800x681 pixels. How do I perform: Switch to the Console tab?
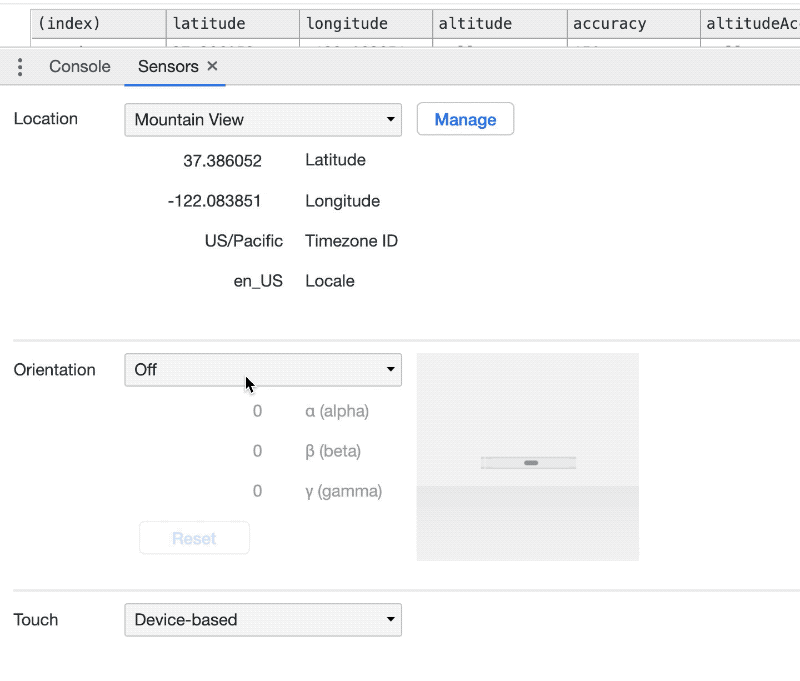pos(79,66)
